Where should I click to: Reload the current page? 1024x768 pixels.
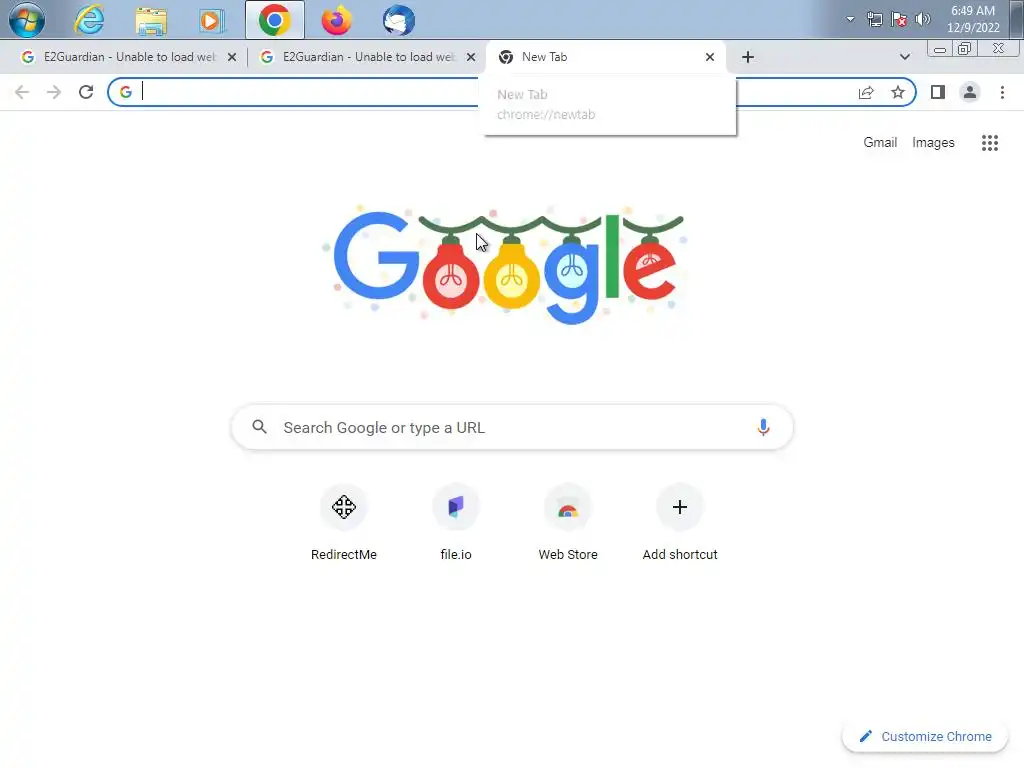tap(86, 92)
